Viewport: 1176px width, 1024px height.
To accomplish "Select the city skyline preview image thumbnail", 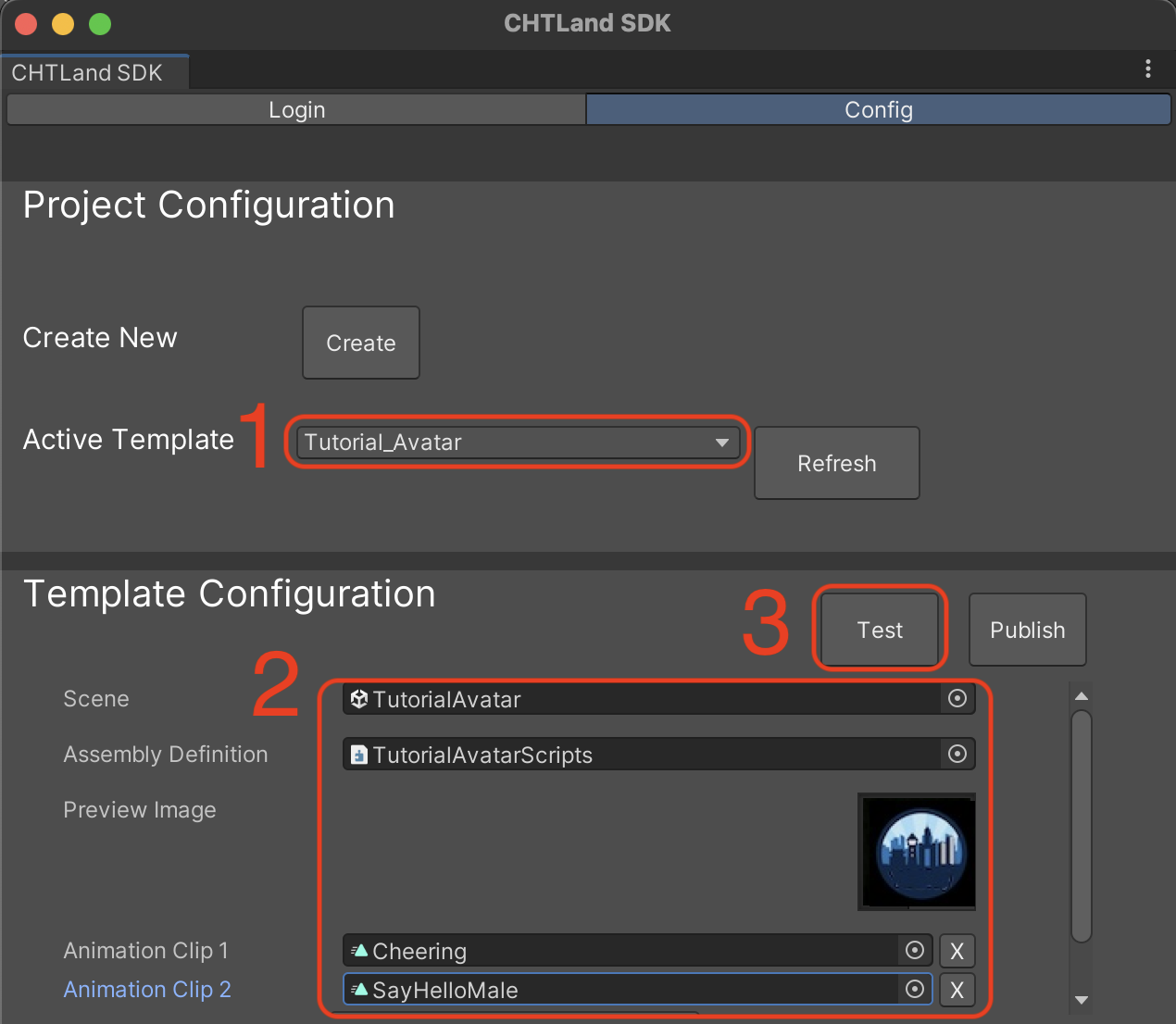I will (917, 852).
